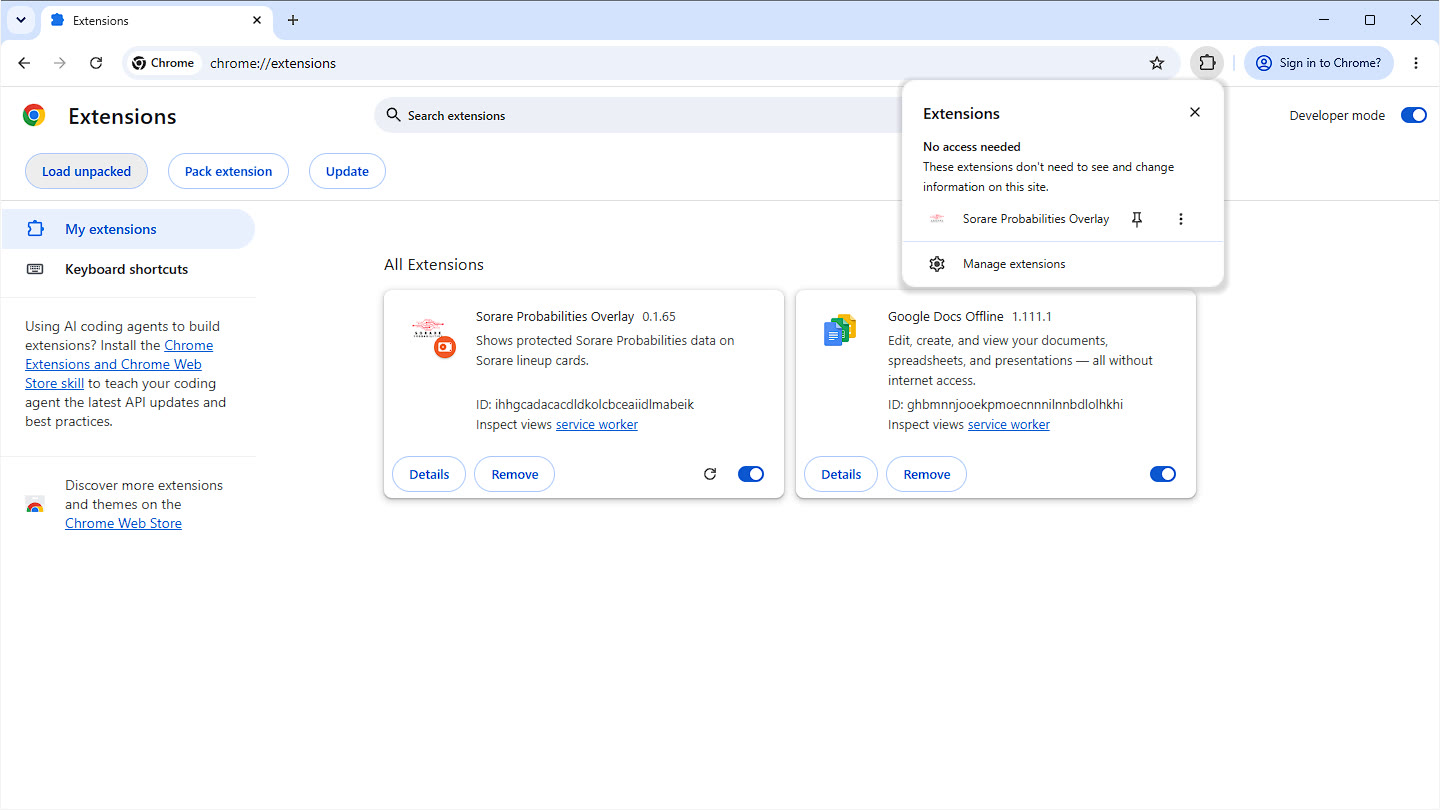Reload Sorare Probabilities Overlay extension
This screenshot has height=810, width=1440.
coord(710,474)
